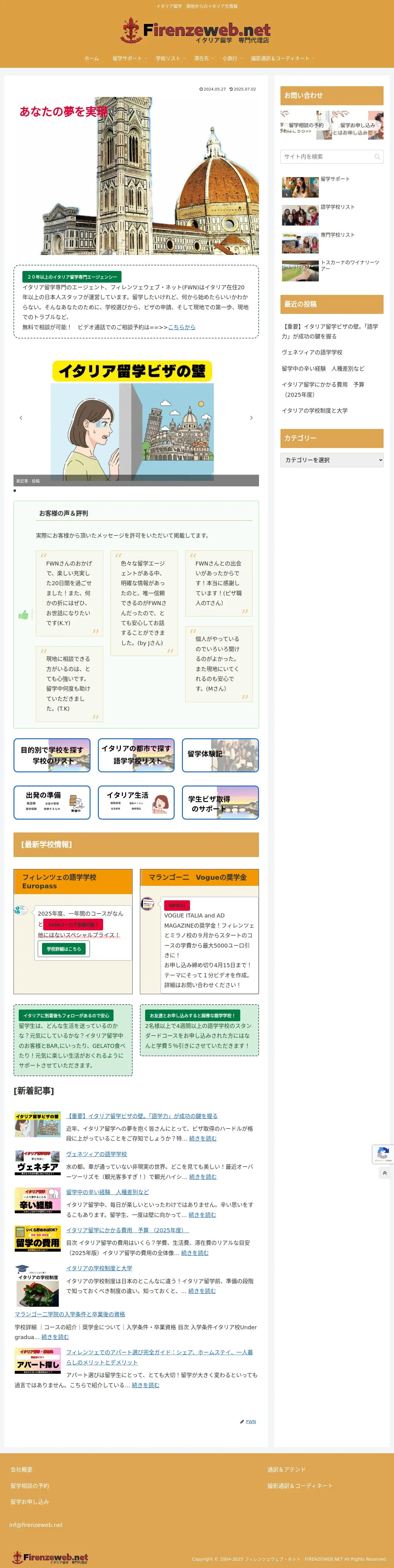Click the scroll-to-top arrow button
Image resolution: width=394 pixels, height=1568 pixels.
click(x=384, y=1173)
